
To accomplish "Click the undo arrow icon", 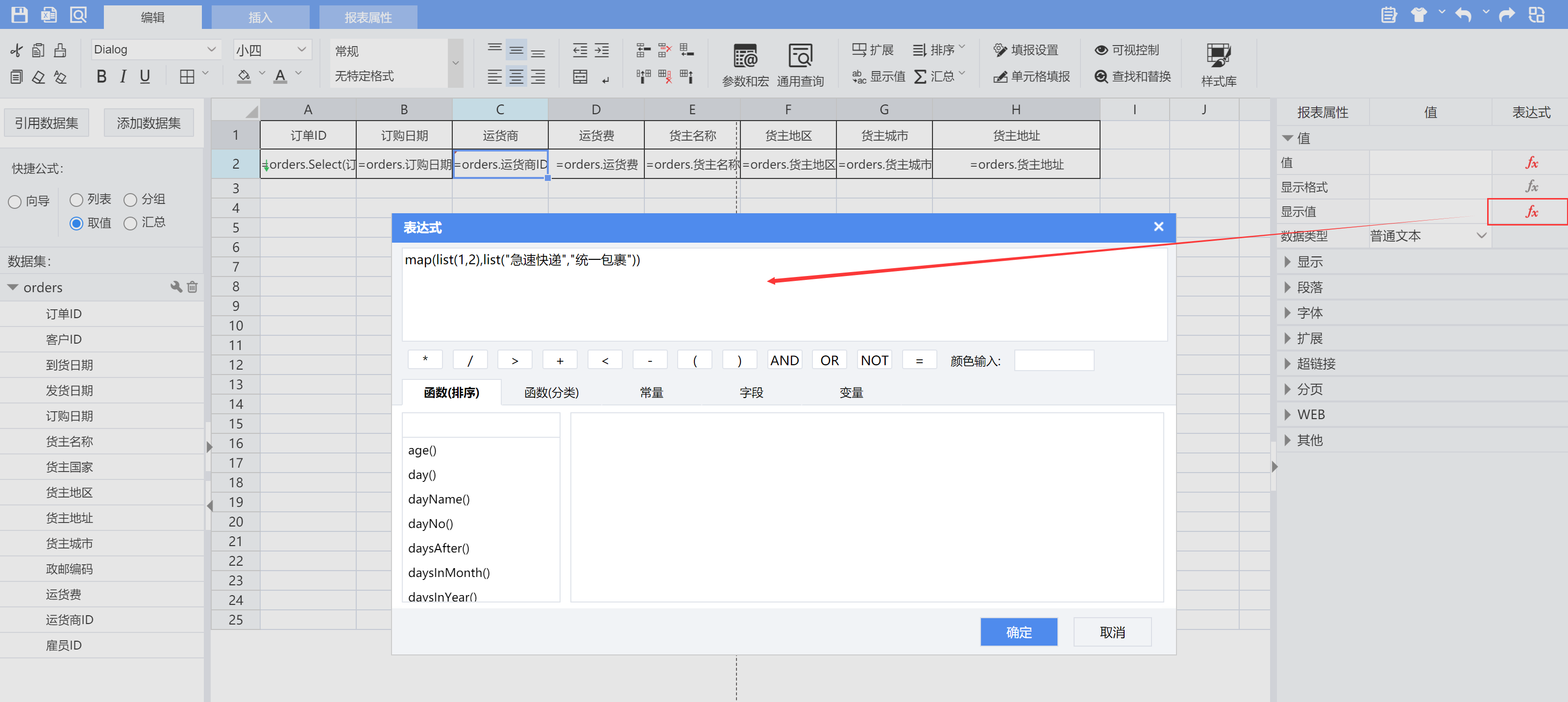I will tap(1464, 15).
